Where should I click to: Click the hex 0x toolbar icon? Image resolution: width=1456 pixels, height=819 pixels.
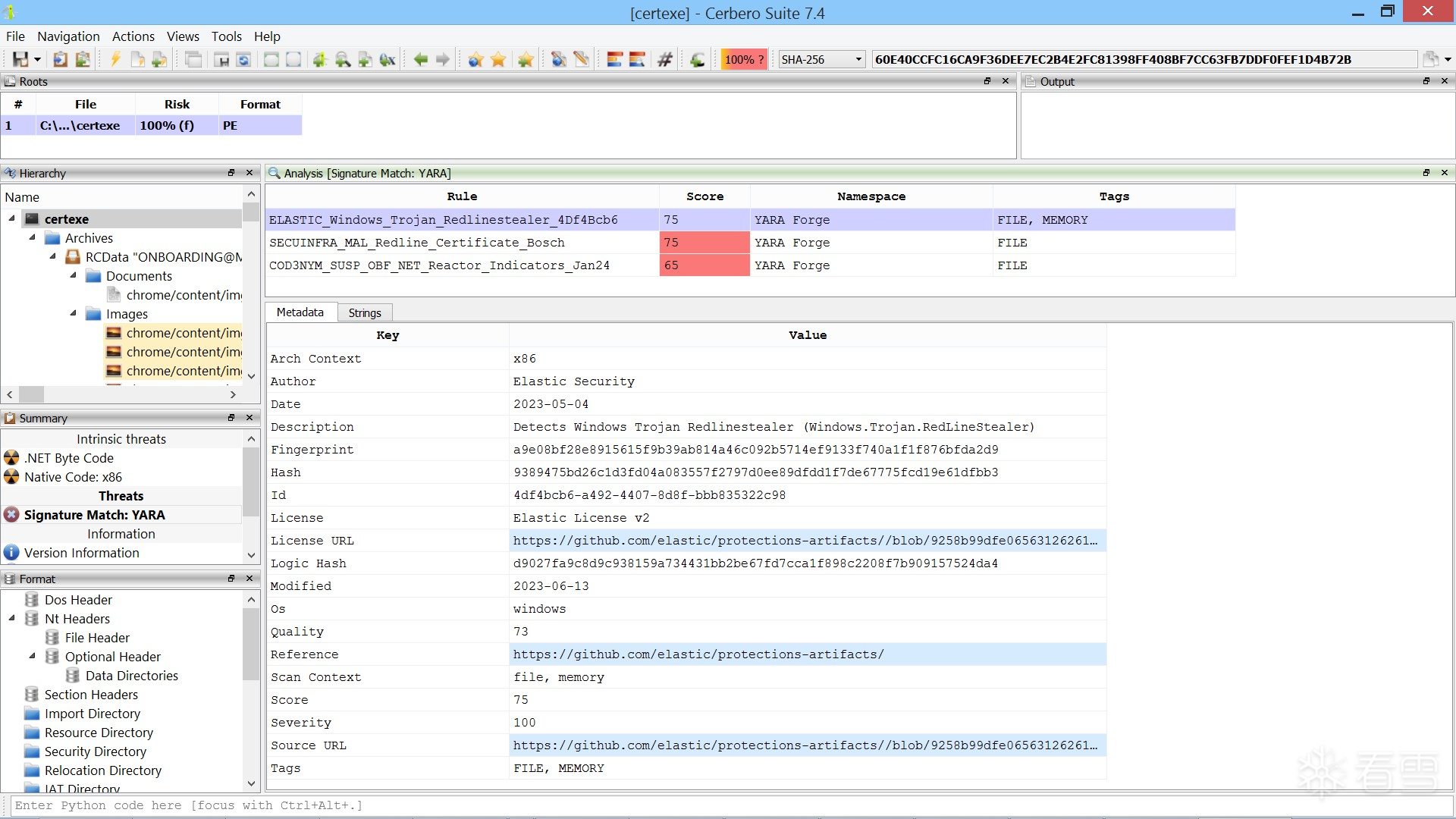(388, 59)
